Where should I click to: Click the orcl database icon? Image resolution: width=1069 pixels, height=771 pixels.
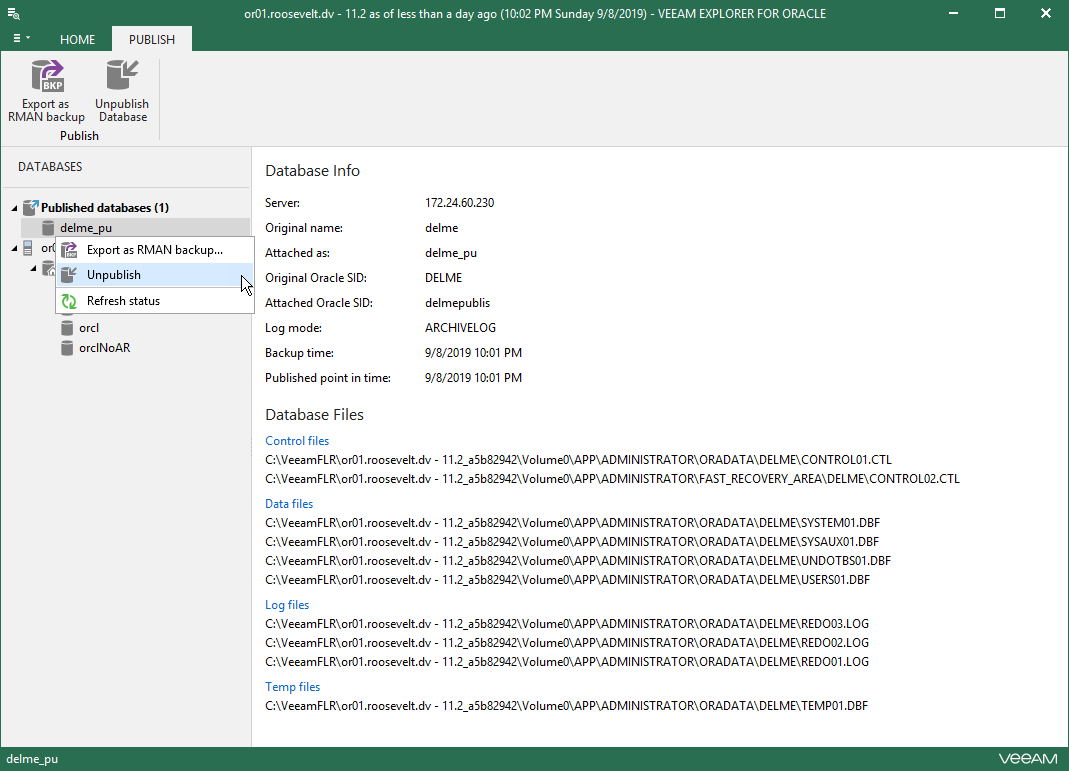pos(67,328)
